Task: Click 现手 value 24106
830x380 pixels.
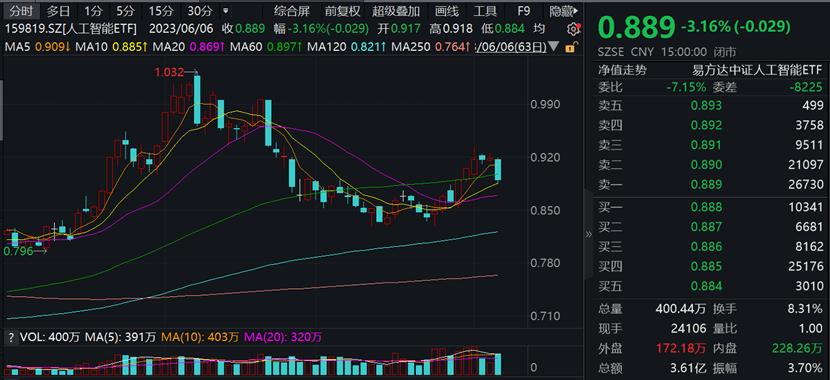Action: (690, 329)
